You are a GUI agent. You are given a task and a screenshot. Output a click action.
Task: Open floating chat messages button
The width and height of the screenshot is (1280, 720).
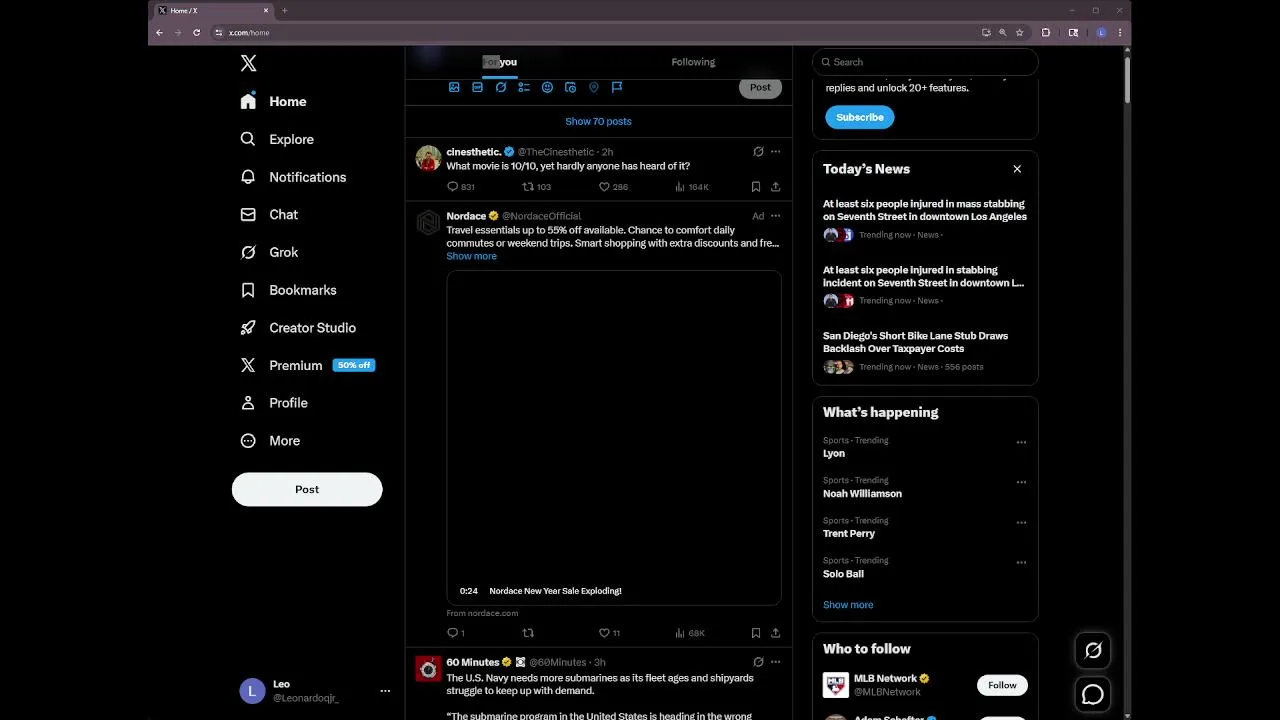tap(1093, 694)
